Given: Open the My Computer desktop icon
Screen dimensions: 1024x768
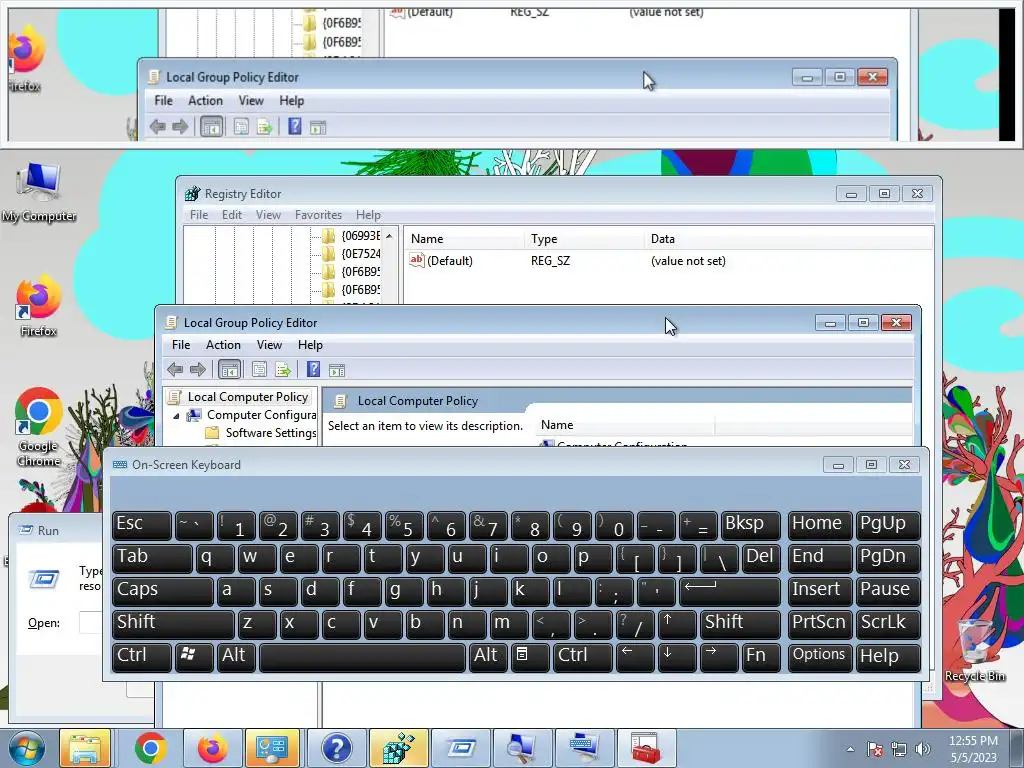Looking at the screenshot, I should click(39, 191).
